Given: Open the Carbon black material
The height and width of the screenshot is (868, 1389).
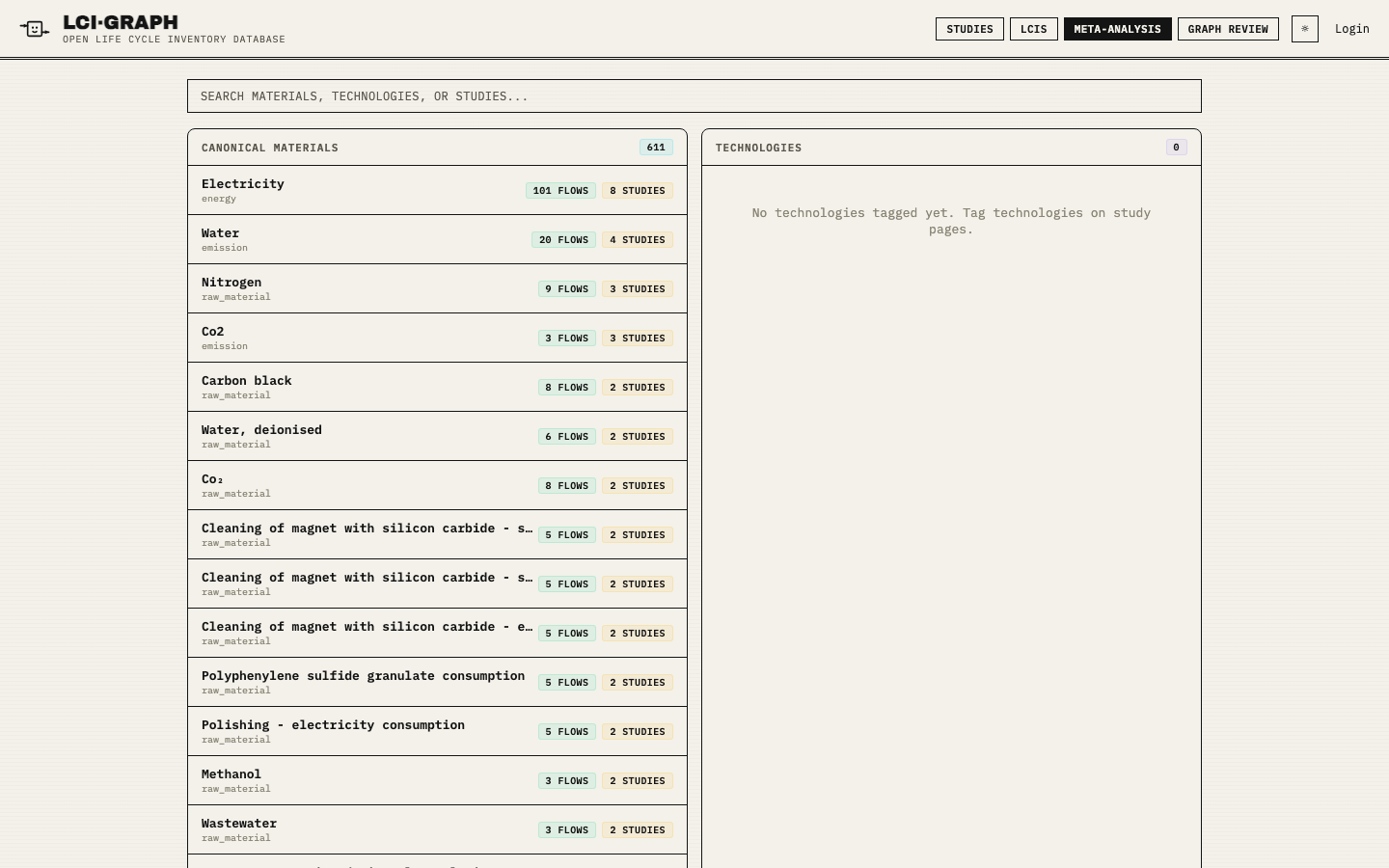Looking at the screenshot, I should point(437,387).
